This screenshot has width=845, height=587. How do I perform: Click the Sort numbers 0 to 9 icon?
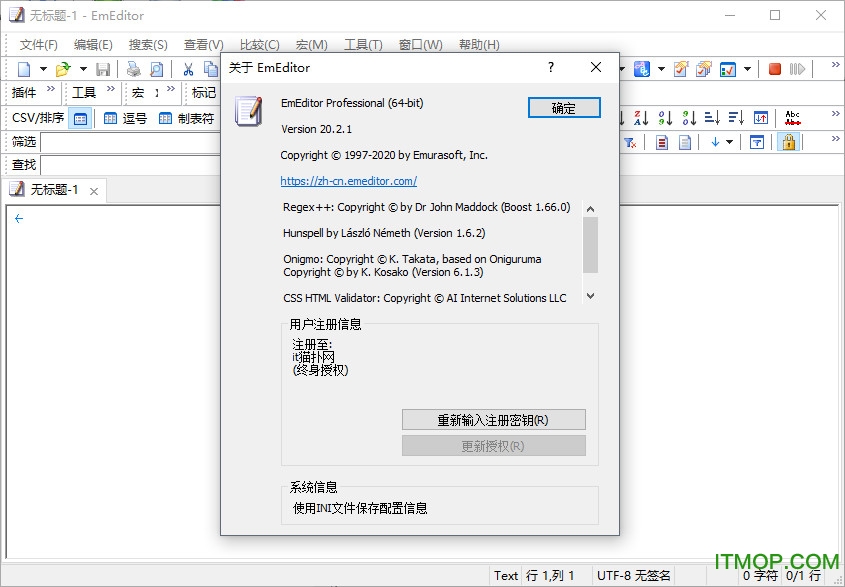(x=666, y=117)
